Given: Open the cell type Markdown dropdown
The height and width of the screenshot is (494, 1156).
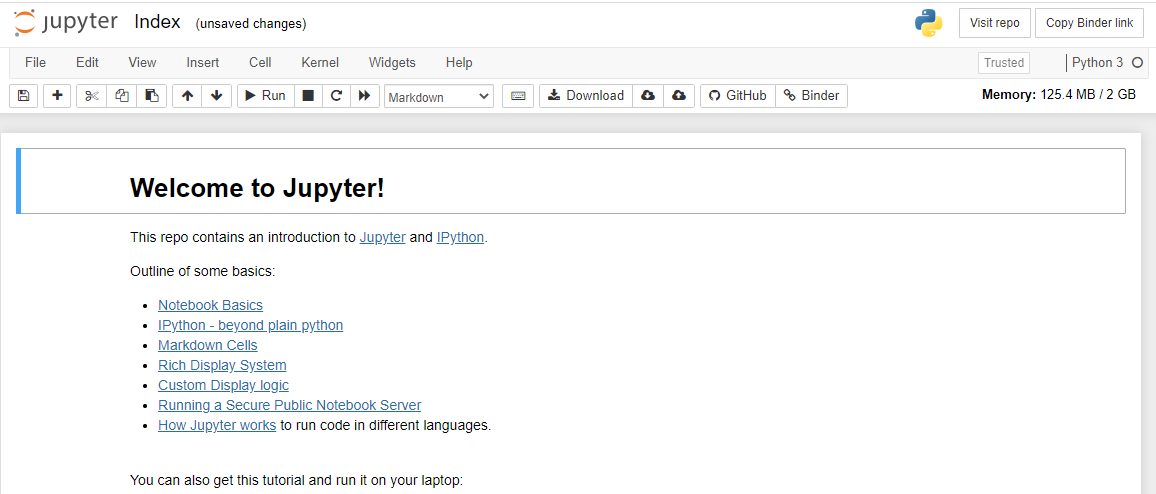Looking at the screenshot, I should (439, 97).
